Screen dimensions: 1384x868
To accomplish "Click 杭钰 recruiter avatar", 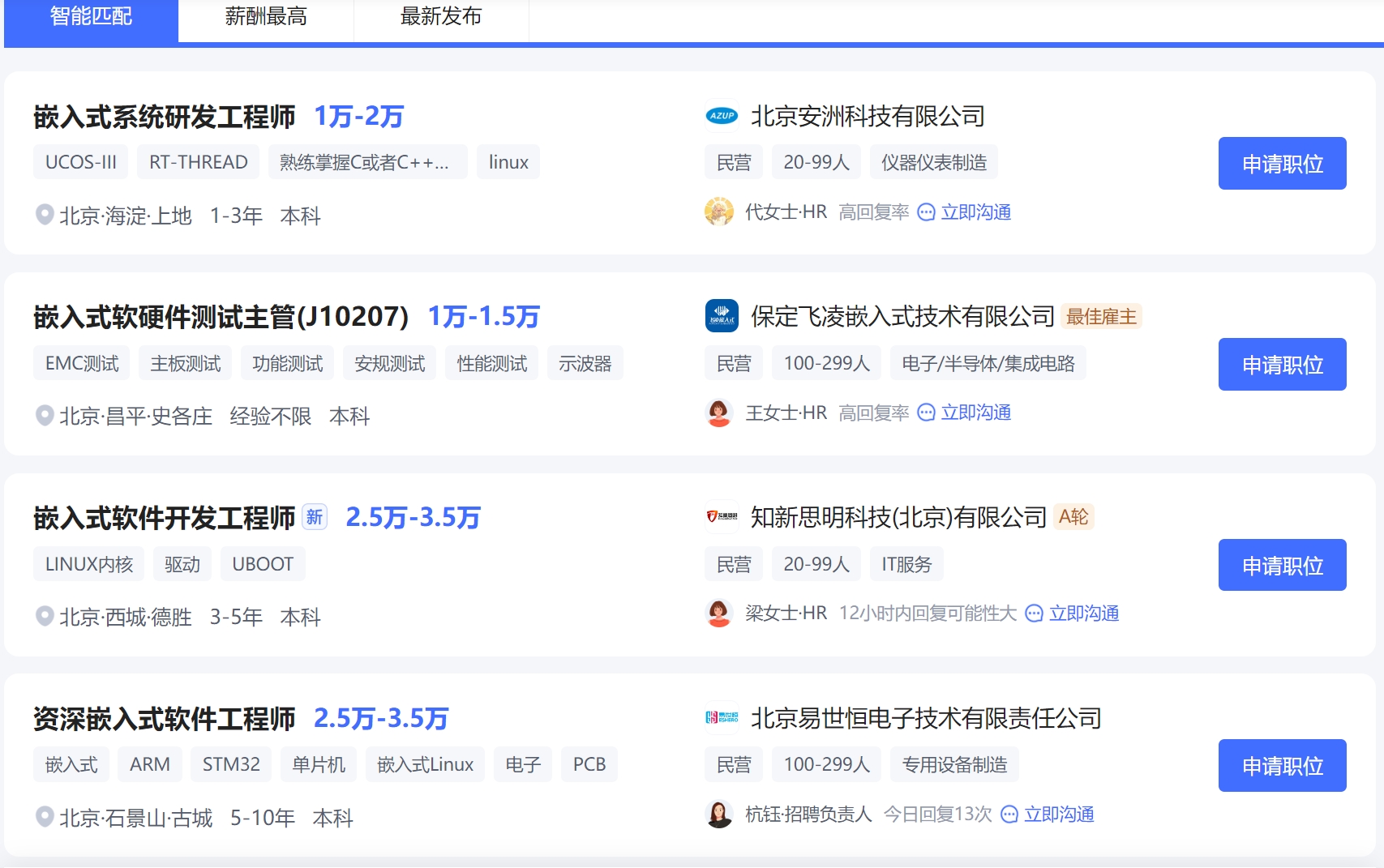I will (x=719, y=814).
